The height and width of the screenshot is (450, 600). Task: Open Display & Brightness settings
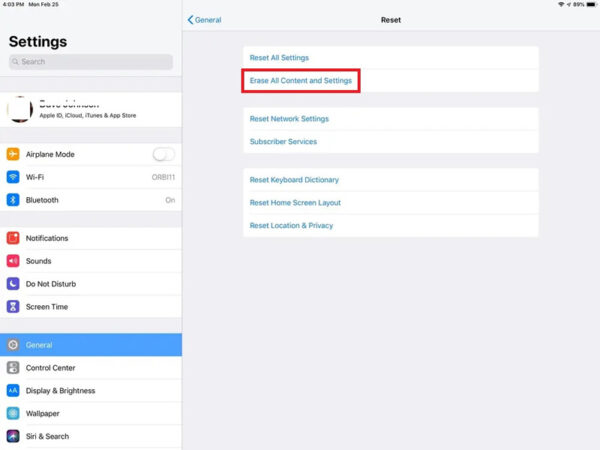click(91, 391)
